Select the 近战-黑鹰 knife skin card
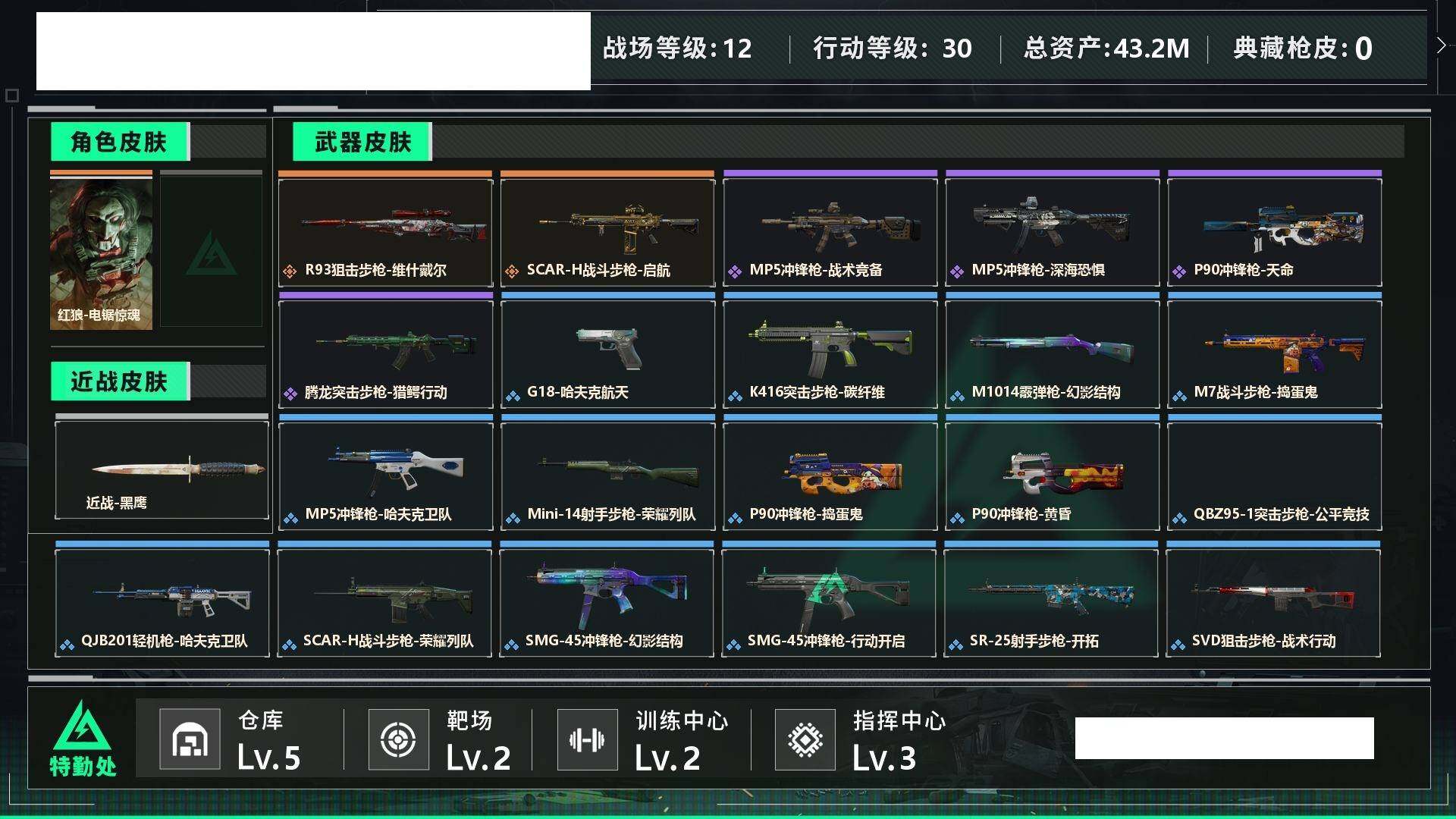Viewport: 1456px width, 819px height. pos(162,469)
